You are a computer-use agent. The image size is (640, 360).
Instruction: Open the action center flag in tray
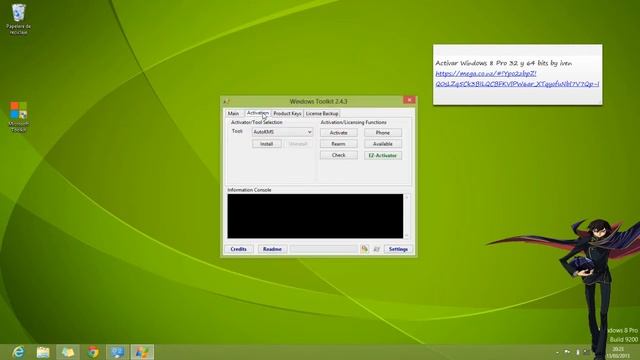(567, 352)
